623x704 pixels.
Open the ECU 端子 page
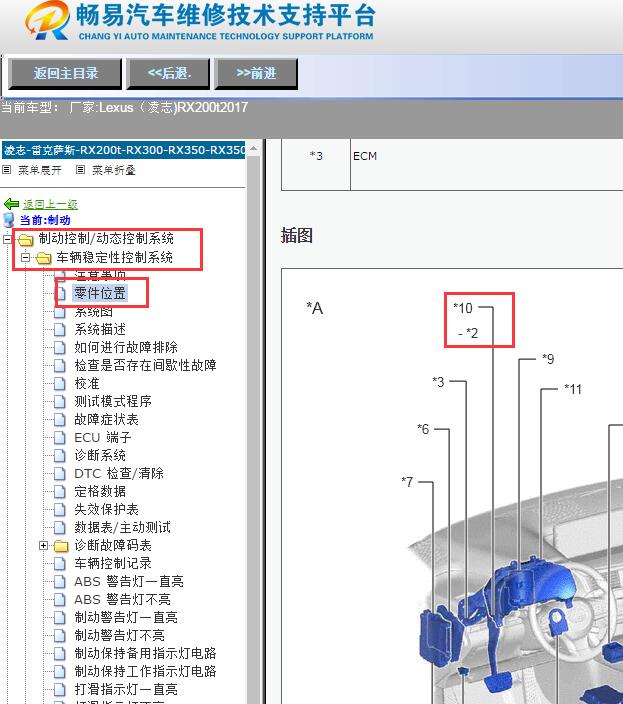click(x=103, y=437)
